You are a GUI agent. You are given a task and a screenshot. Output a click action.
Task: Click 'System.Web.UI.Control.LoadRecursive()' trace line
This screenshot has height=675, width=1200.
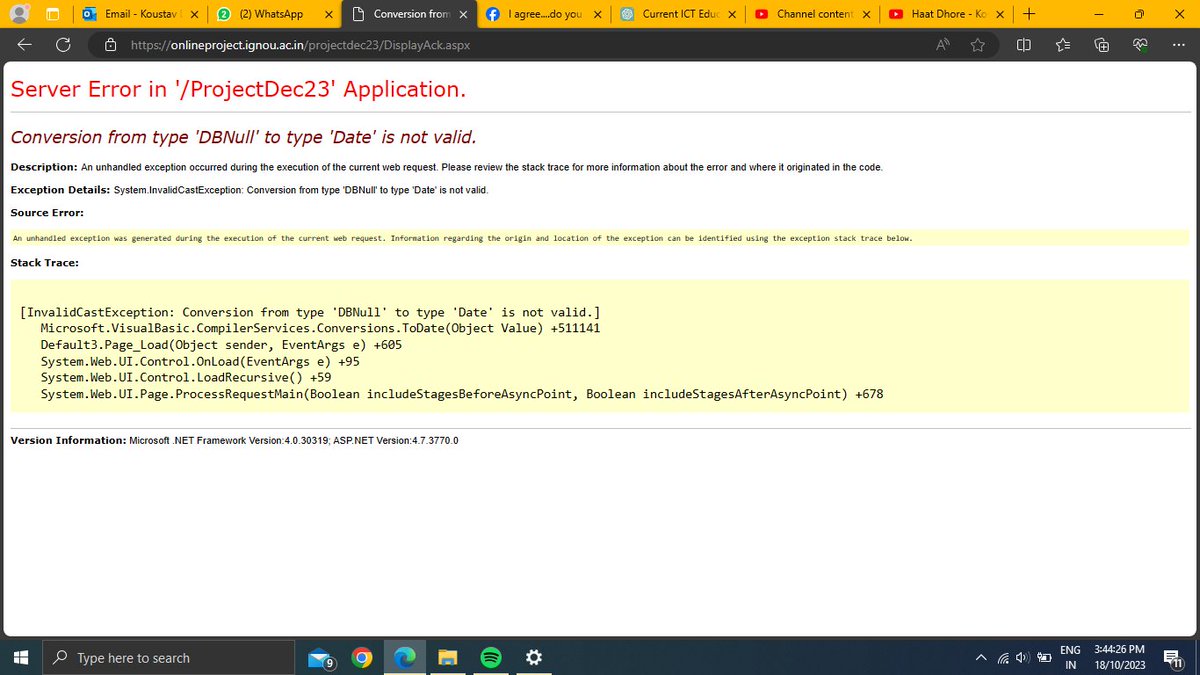186,378
